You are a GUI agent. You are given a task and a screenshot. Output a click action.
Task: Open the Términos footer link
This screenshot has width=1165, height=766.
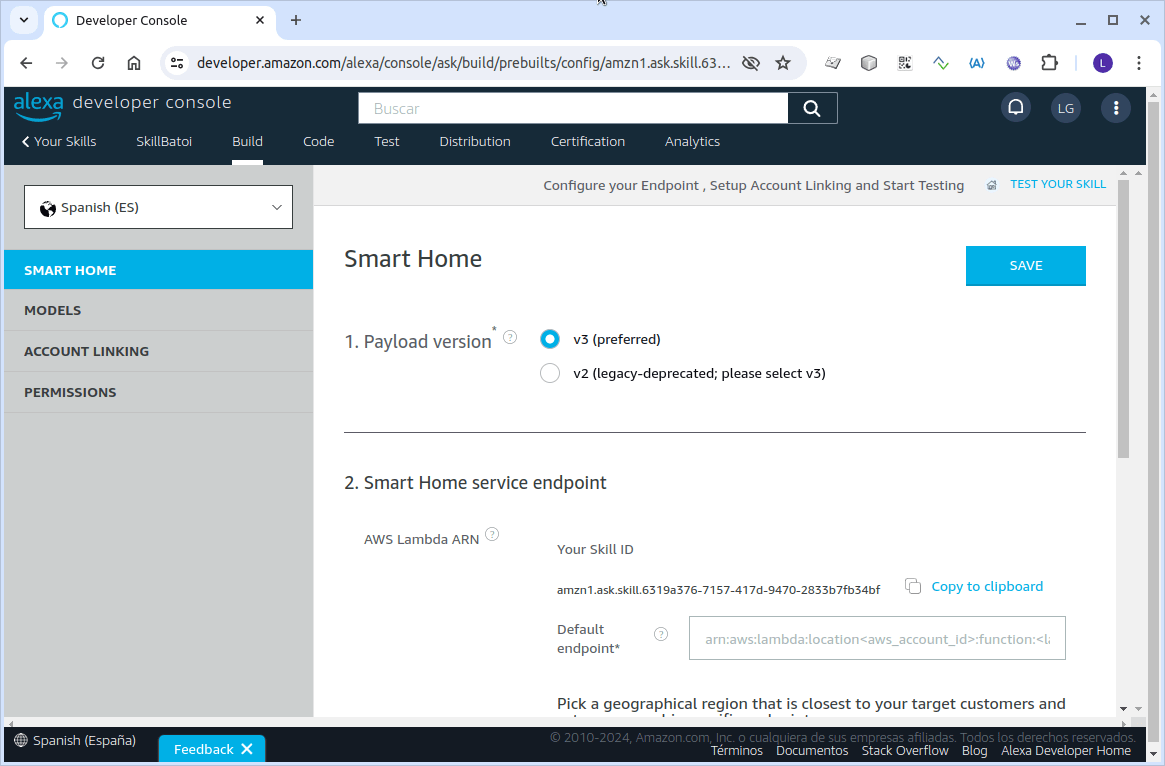click(736, 750)
